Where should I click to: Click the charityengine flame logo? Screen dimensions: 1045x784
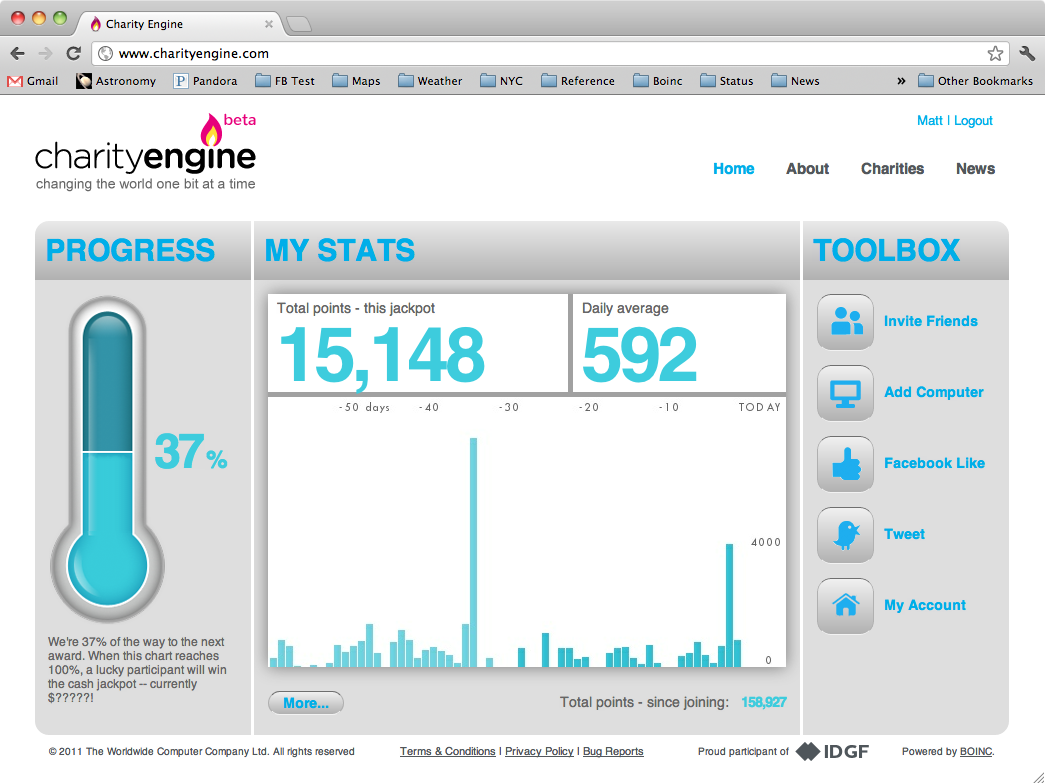click(x=145, y=152)
